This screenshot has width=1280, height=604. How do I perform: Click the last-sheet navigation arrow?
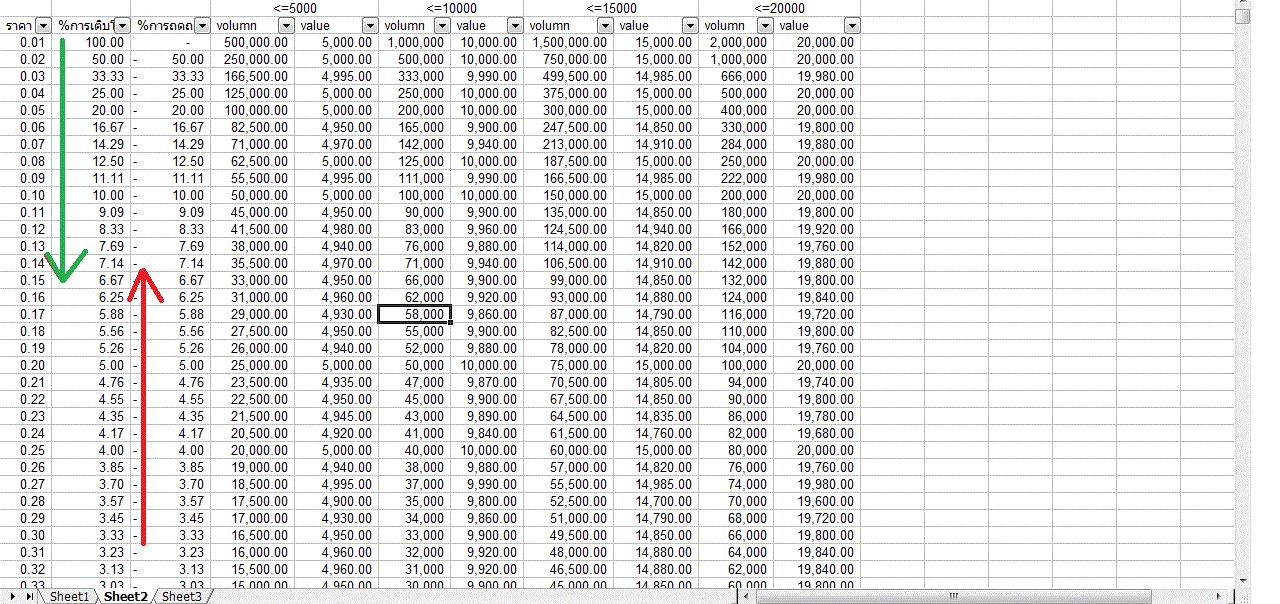pos(29,596)
